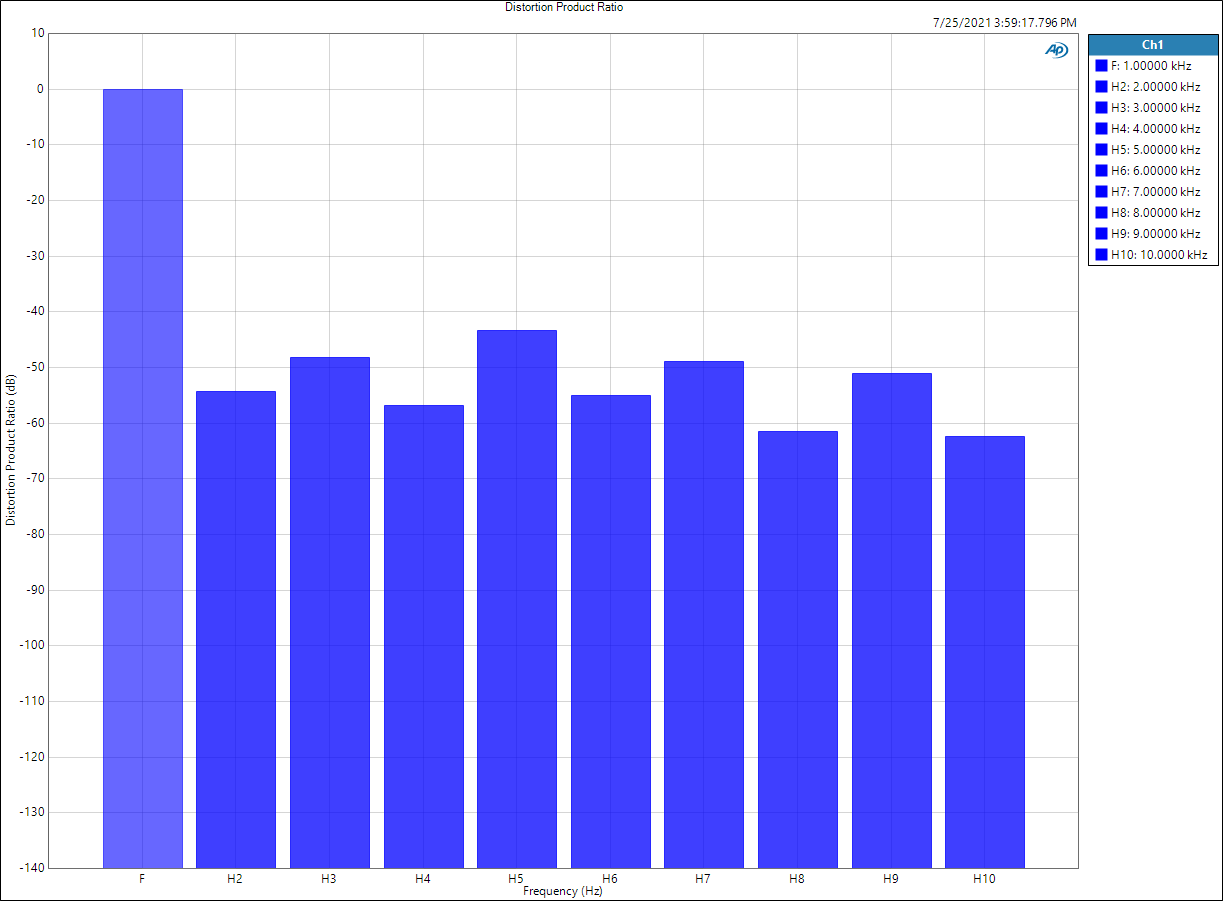Select legend entry text H6: 6.00000 kHz
Image resolution: width=1223 pixels, height=901 pixels.
point(1156,170)
